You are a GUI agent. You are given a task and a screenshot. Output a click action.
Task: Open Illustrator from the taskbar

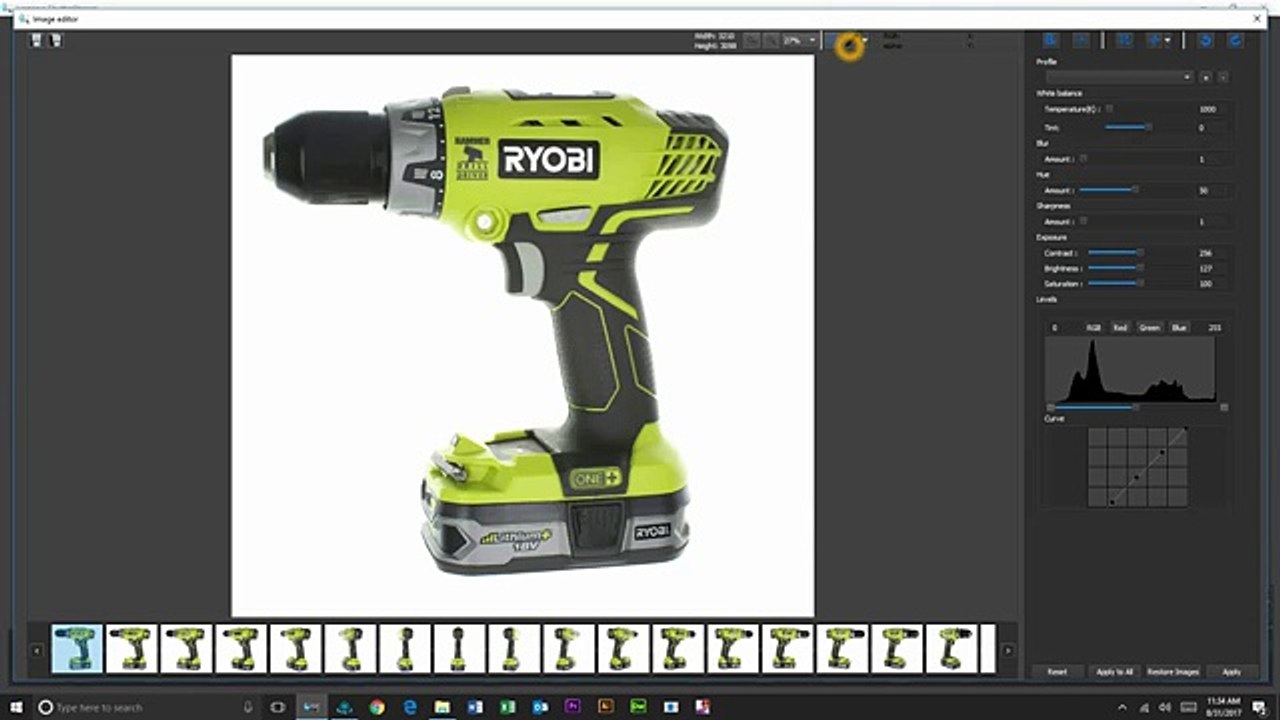[606, 707]
